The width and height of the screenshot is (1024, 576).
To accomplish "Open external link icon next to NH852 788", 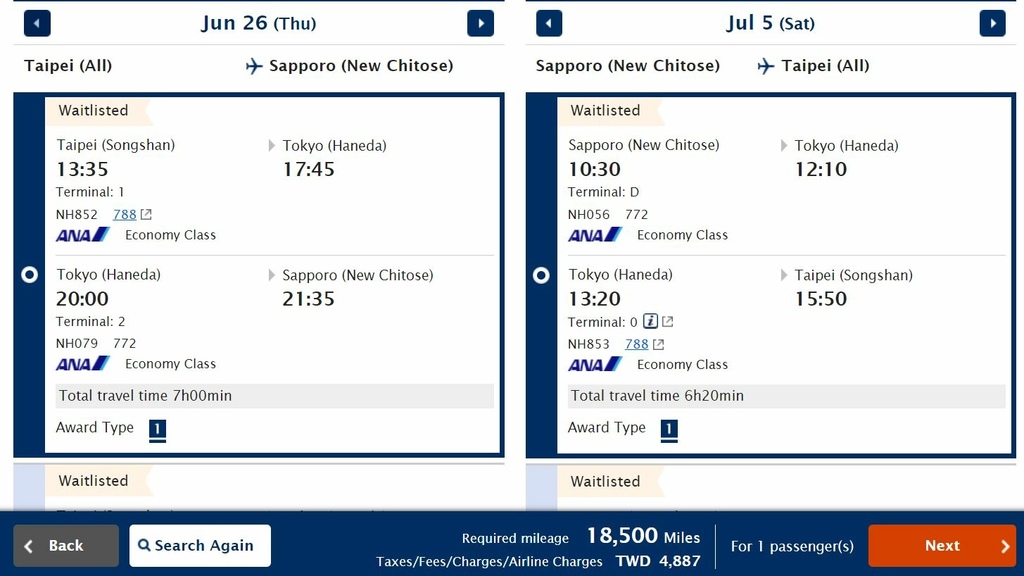I will tap(146, 214).
